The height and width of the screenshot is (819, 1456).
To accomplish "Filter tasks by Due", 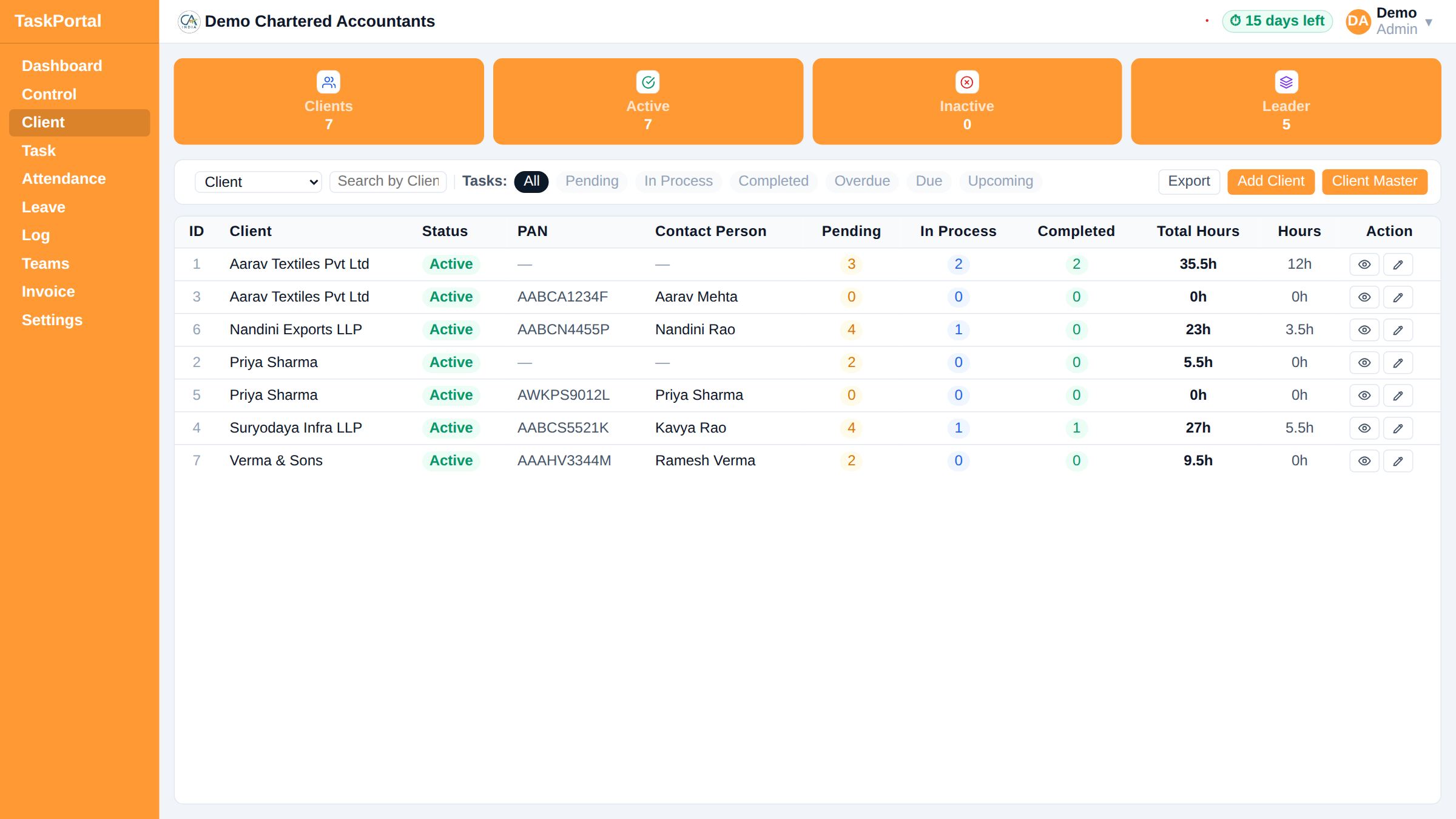I will pyautogui.click(x=929, y=181).
